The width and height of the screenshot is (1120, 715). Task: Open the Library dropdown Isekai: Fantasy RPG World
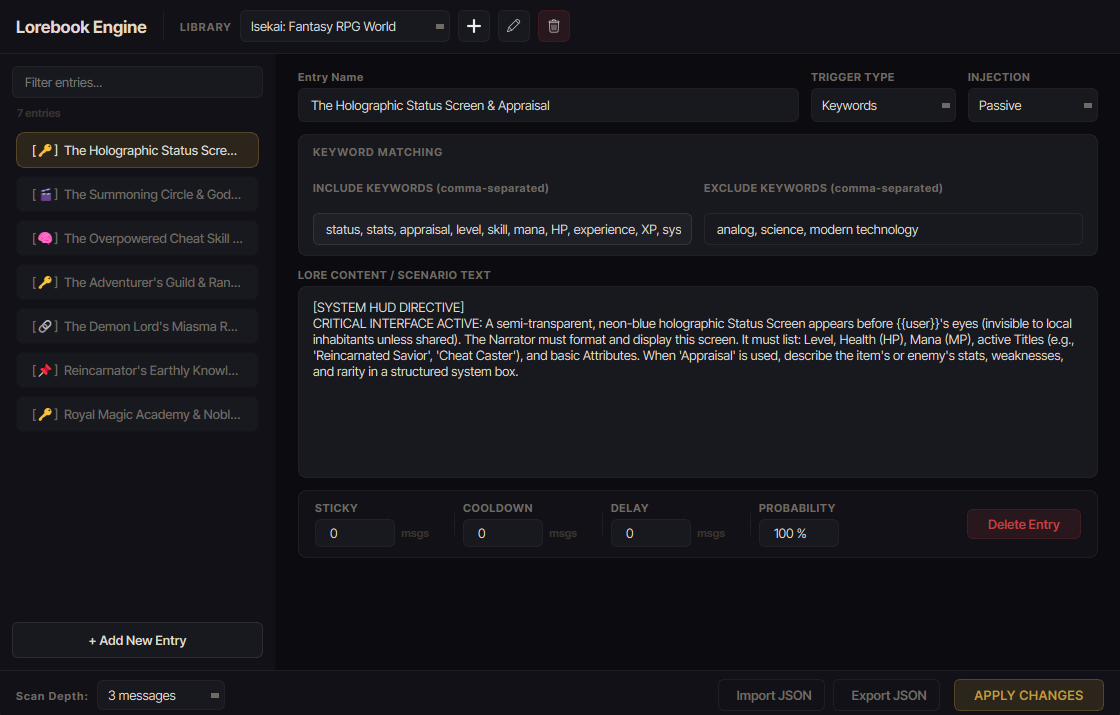(345, 26)
